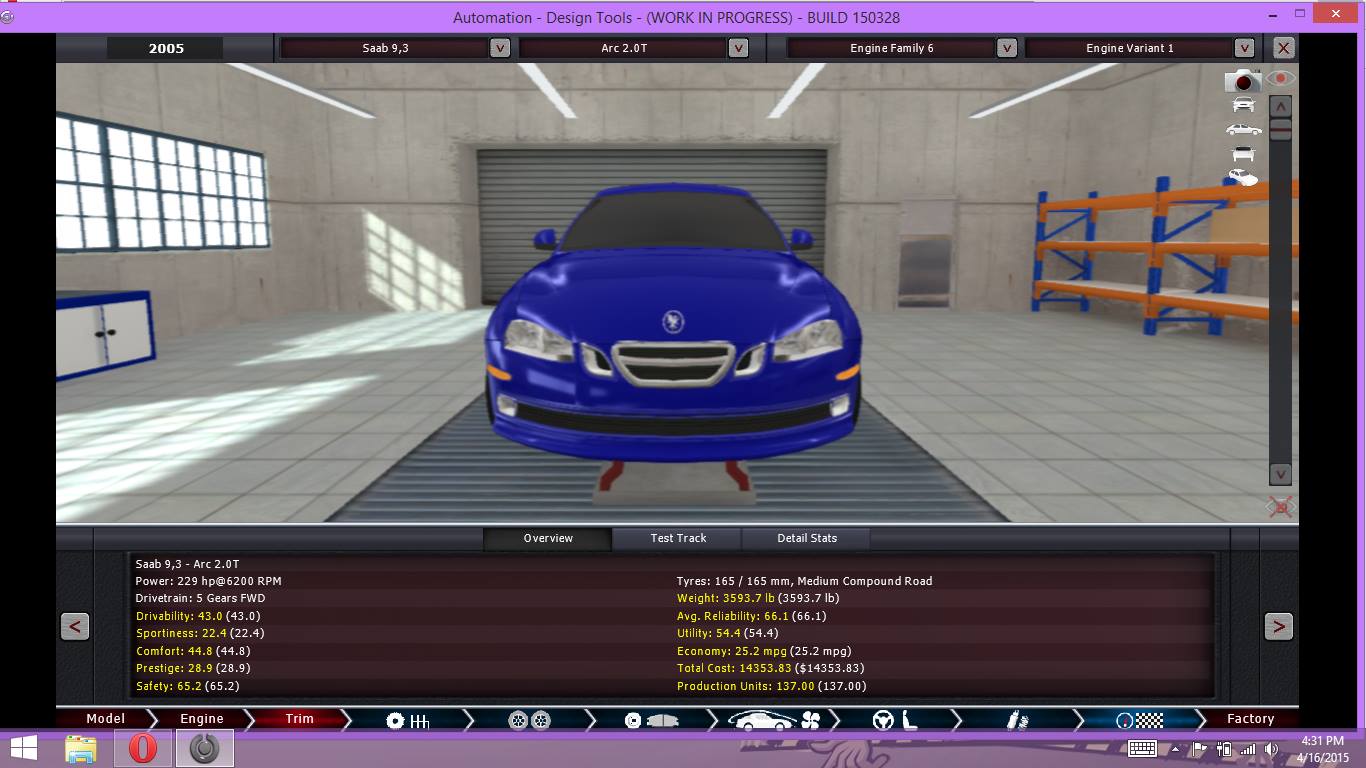
Task: Open the Arc 2.0T trim dropdown
Action: pyautogui.click(x=738, y=48)
